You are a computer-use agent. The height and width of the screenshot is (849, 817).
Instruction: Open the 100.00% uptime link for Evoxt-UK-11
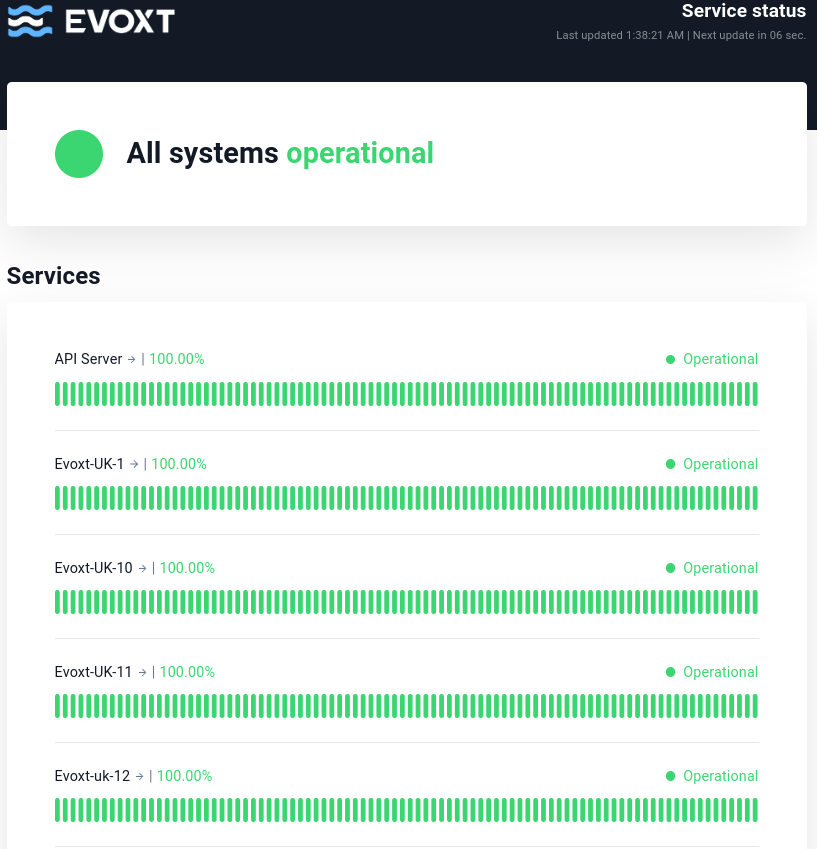(187, 672)
